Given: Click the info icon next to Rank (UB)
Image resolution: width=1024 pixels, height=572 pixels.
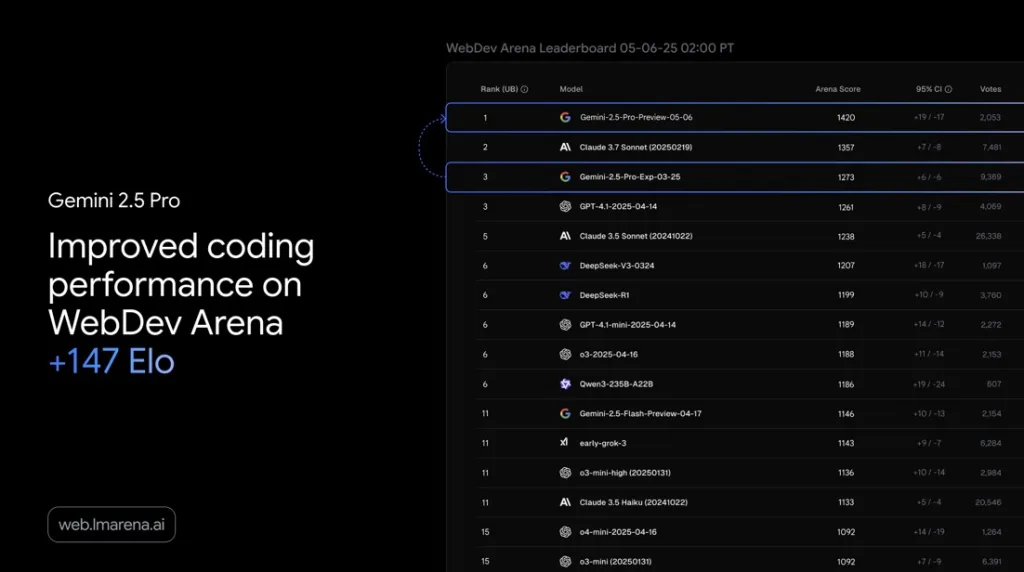Looking at the screenshot, I should (524, 89).
